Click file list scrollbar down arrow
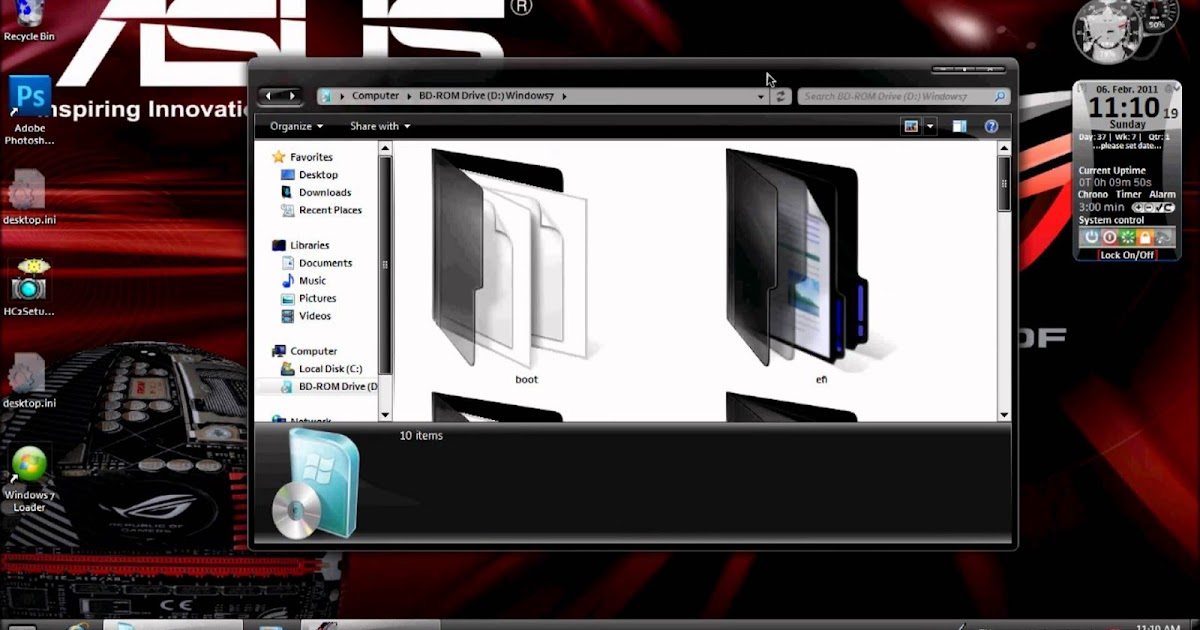 [x=1004, y=414]
